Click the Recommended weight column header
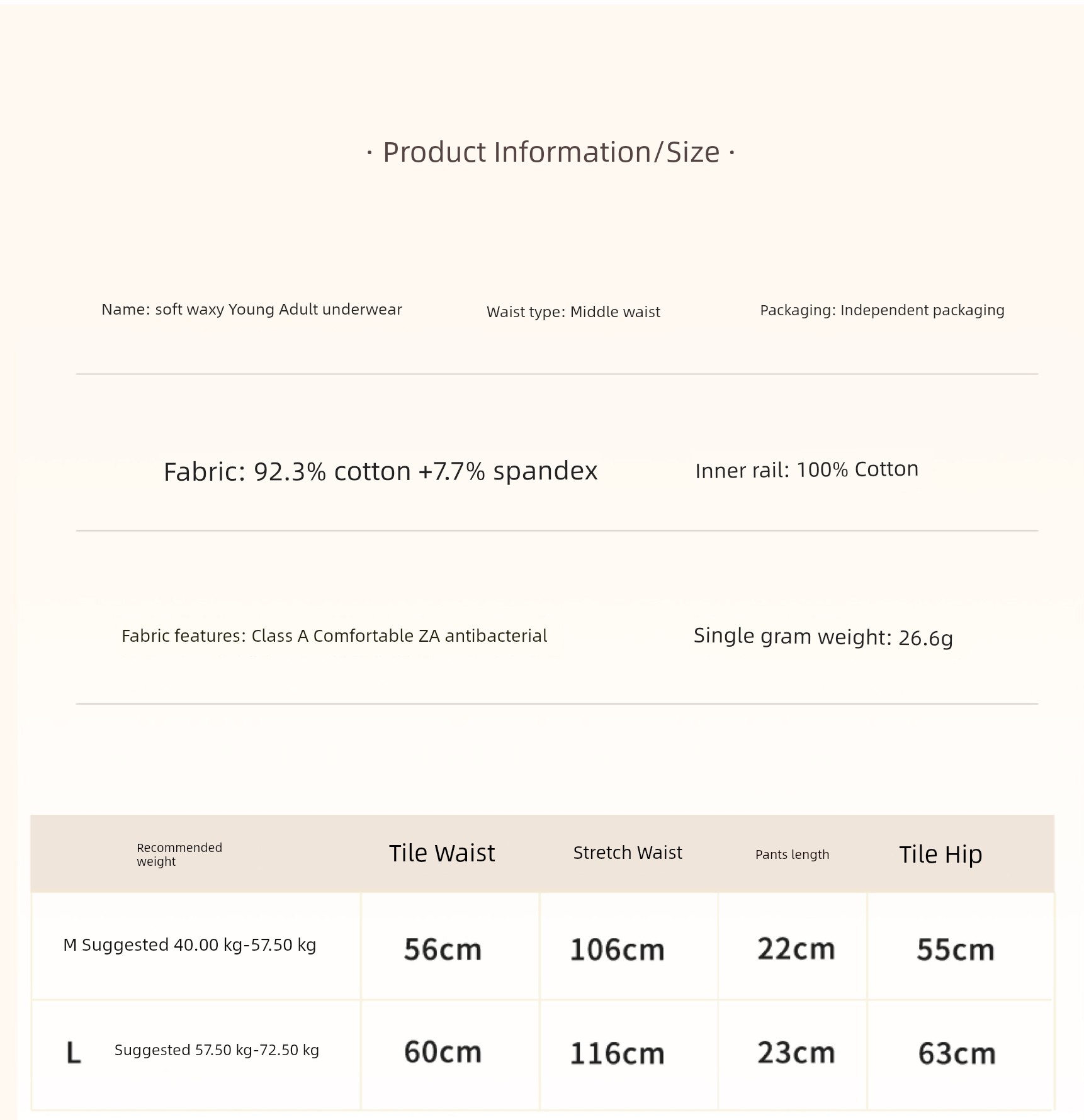Image resolution: width=1084 pixels, height=1120 pixels. [179, 854]
